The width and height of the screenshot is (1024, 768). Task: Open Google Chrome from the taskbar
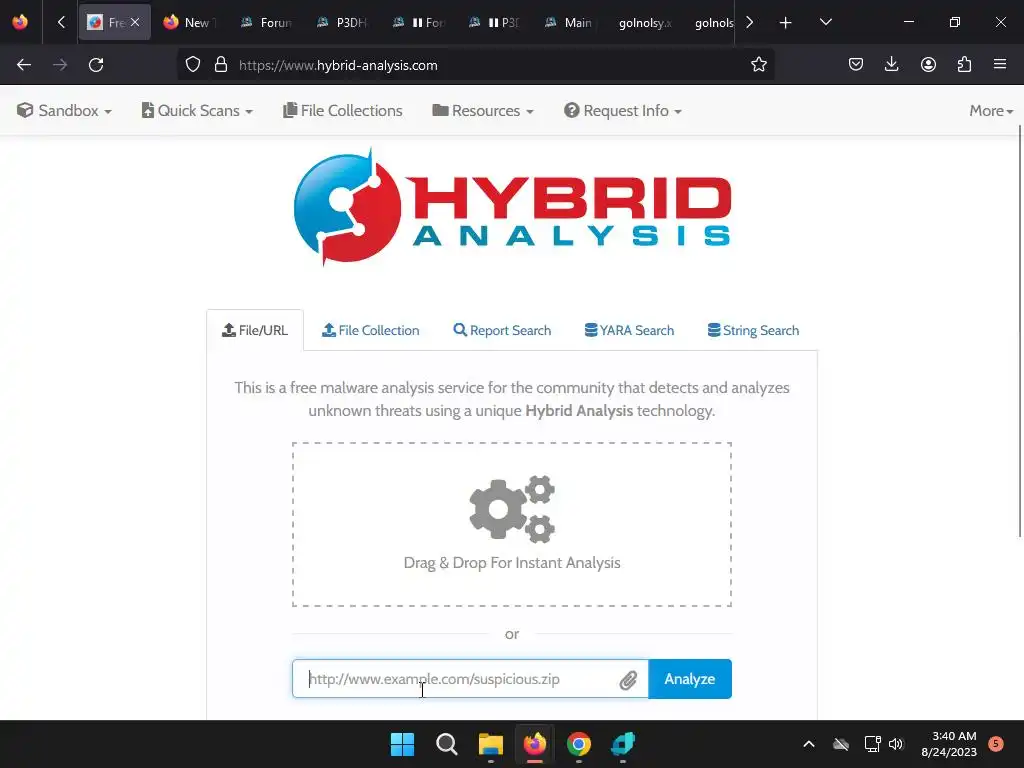pos(579,744)
